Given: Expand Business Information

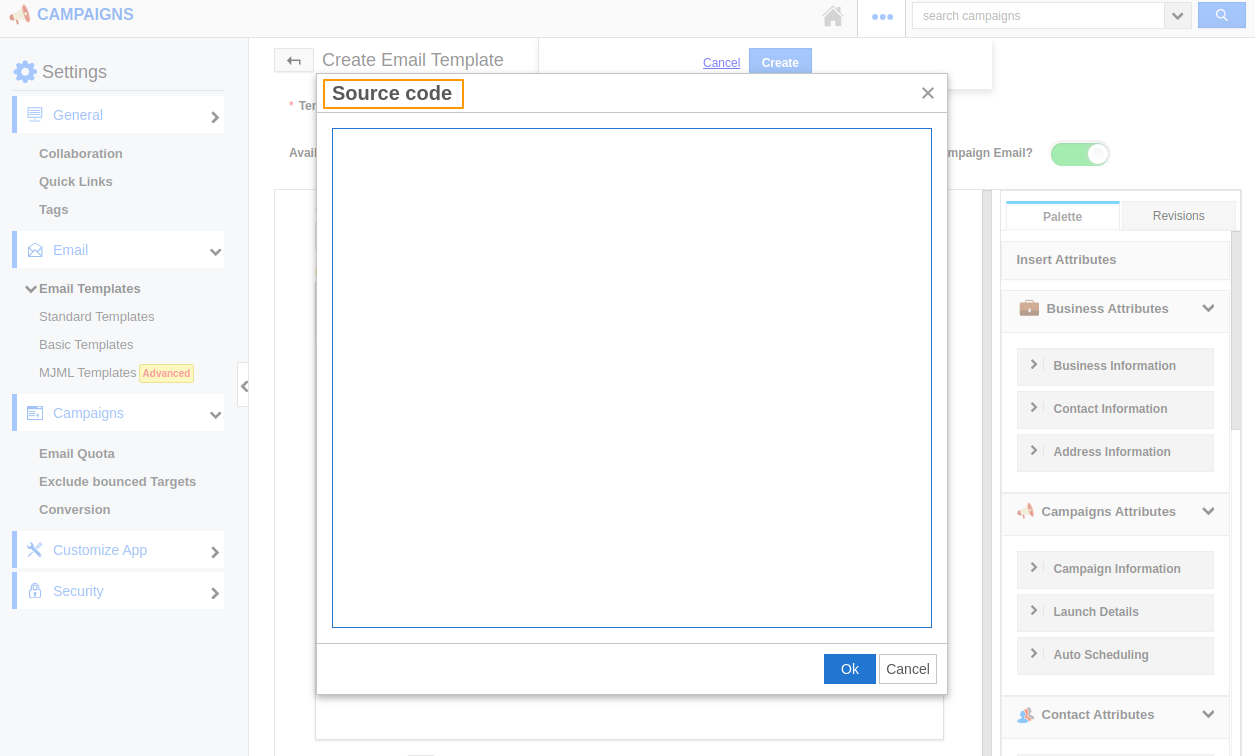Looking at the screenshot, I should point(1115,366).
